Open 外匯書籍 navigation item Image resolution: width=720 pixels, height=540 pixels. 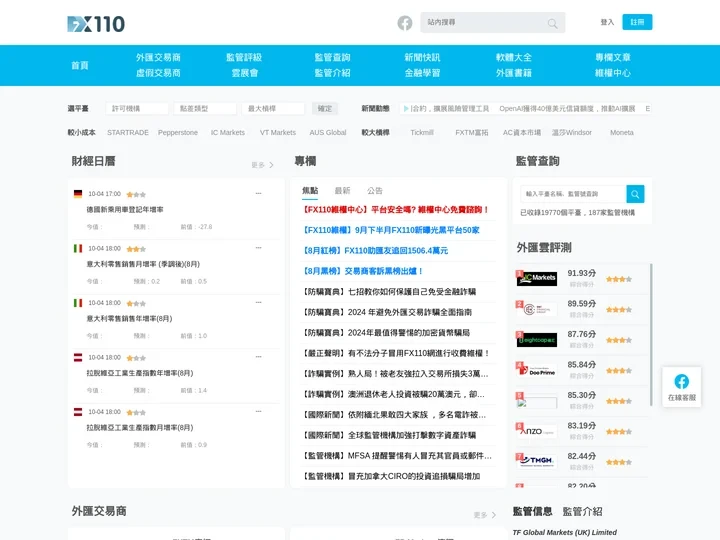coord(513,73)
